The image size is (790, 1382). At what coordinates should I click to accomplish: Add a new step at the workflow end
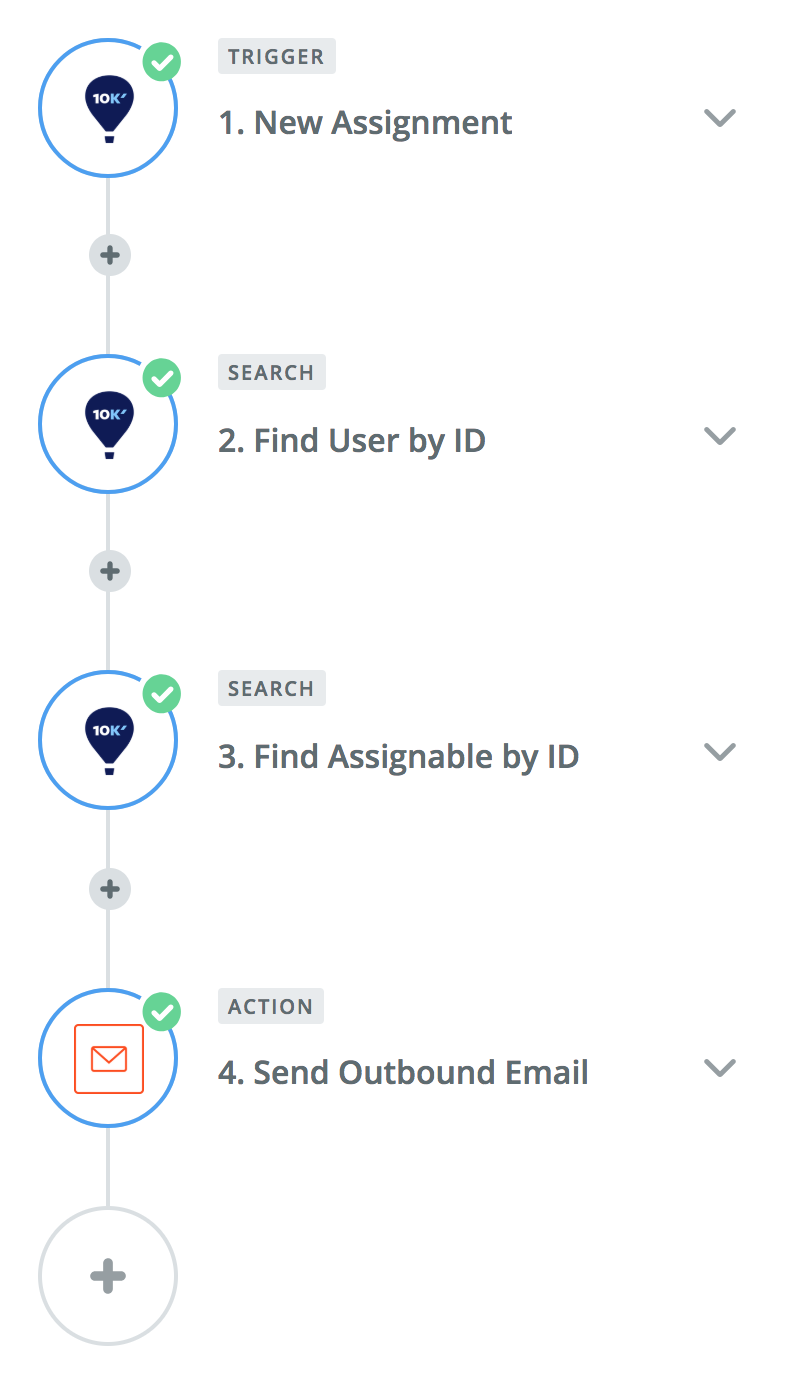click(108, 1276)
